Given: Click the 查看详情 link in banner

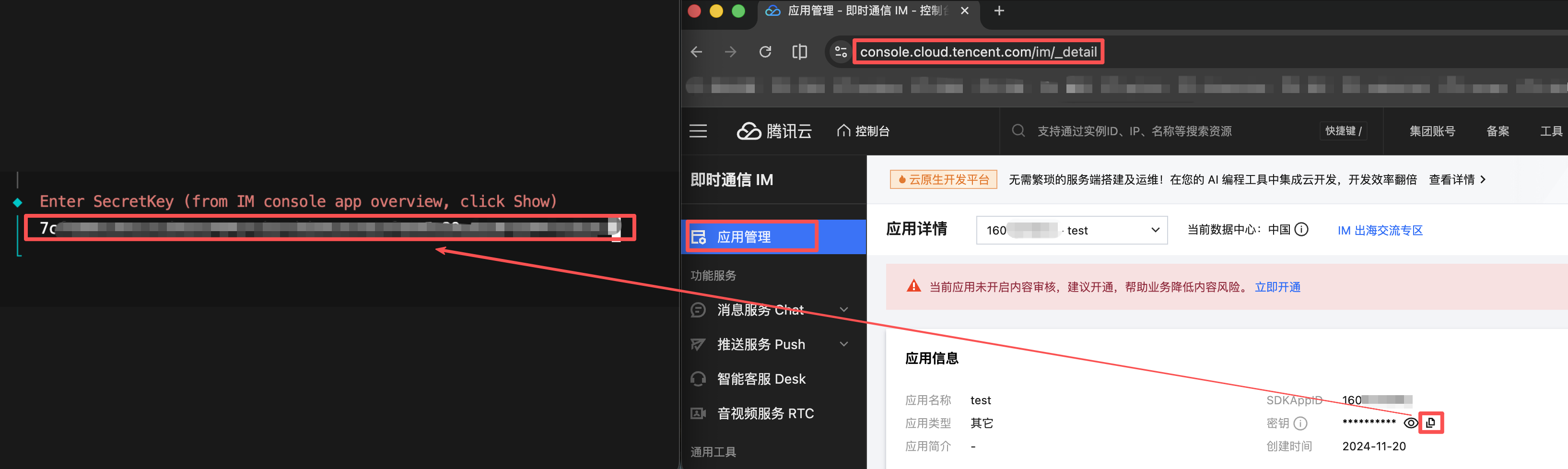Looking at the screenshot, I should click(1451, 180).
